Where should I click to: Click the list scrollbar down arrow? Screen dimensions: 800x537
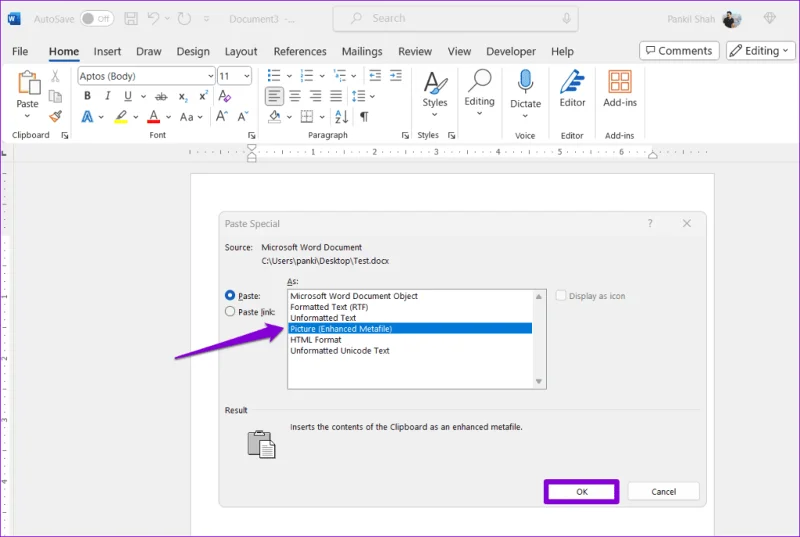pyautogui.click(x=539, y=381)
